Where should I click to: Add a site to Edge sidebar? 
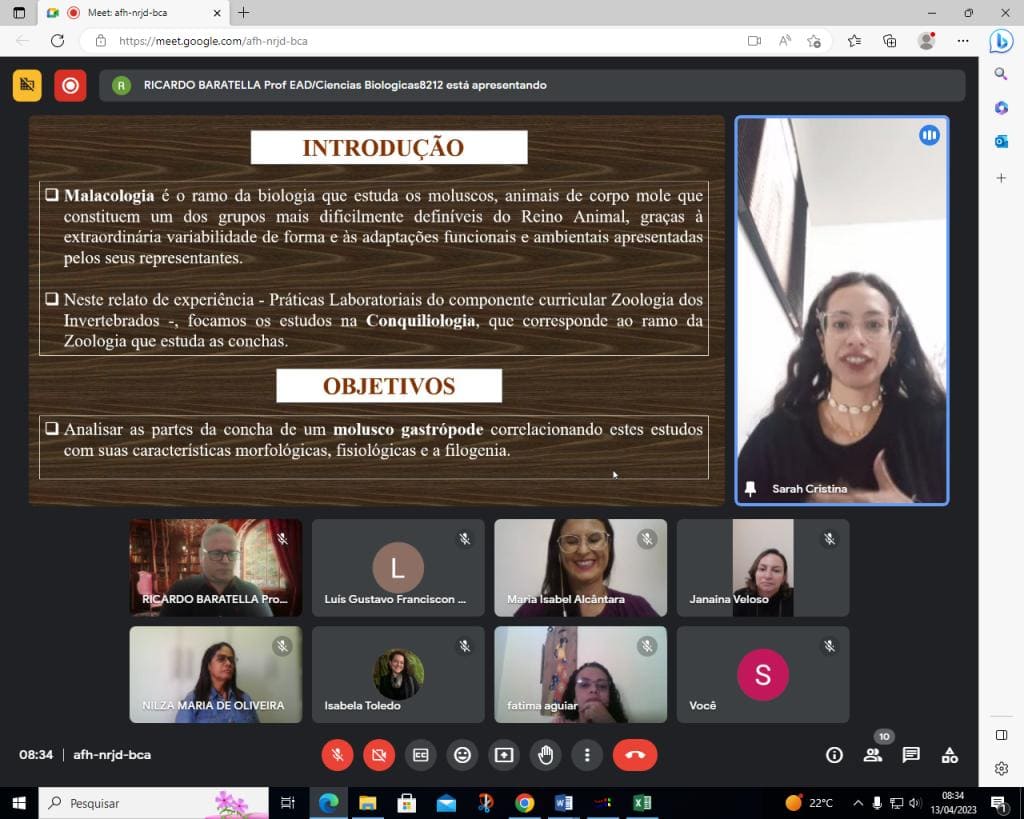pyautogui.click(x=1000, y=178)
